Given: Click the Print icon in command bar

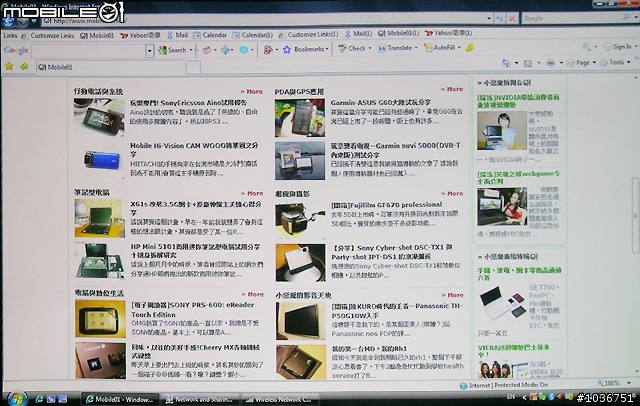Looking at the screenshot, I should pos(551,63).
